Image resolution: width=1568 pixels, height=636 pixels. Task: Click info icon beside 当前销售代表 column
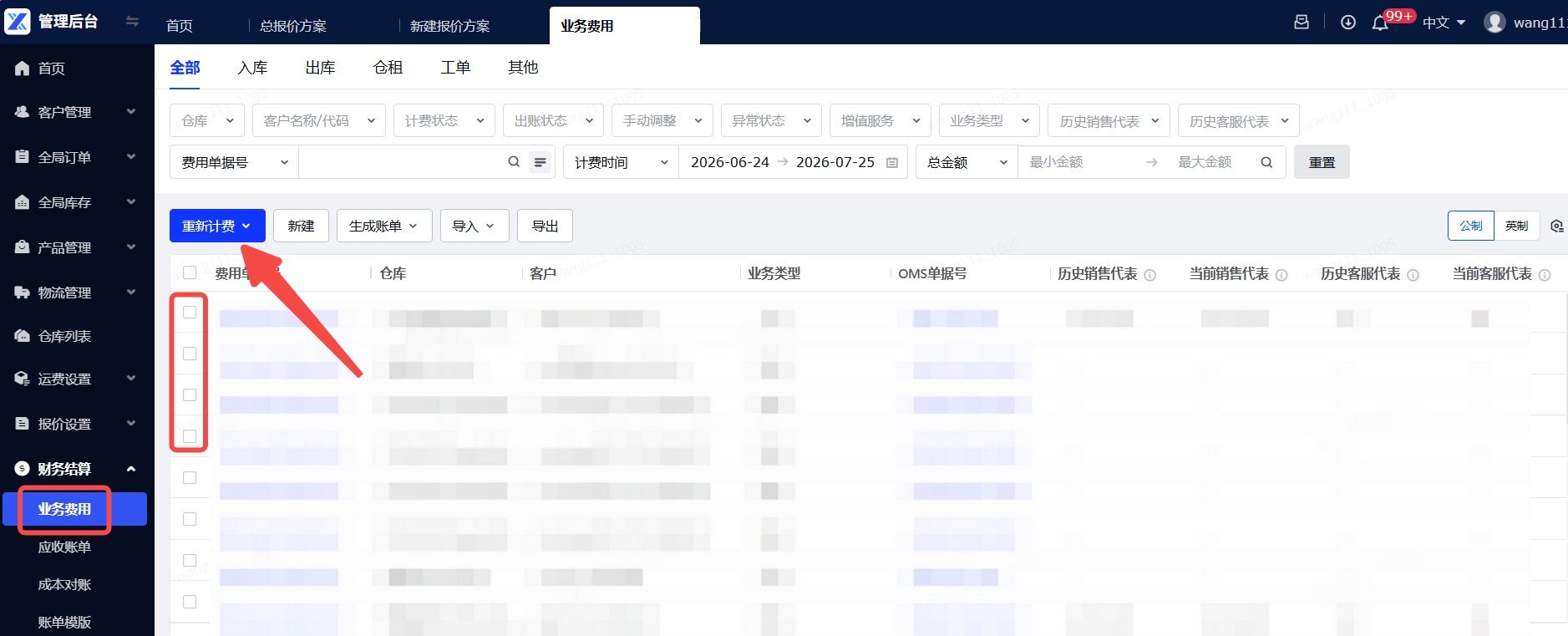pyautogui.click(x=1281, y=275)
